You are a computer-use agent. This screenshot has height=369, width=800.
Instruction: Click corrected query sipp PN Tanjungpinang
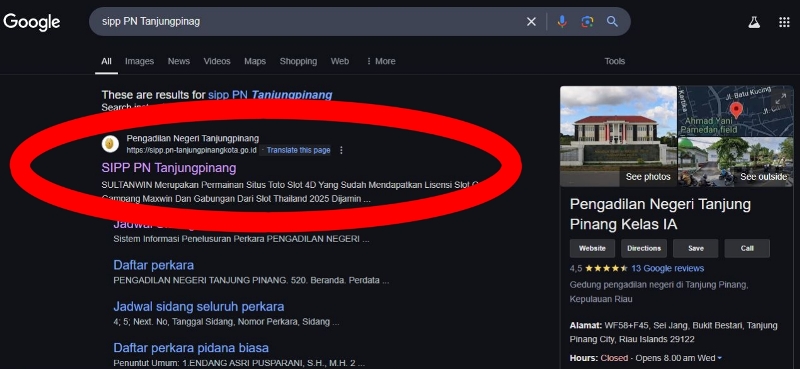click(270, 94)
